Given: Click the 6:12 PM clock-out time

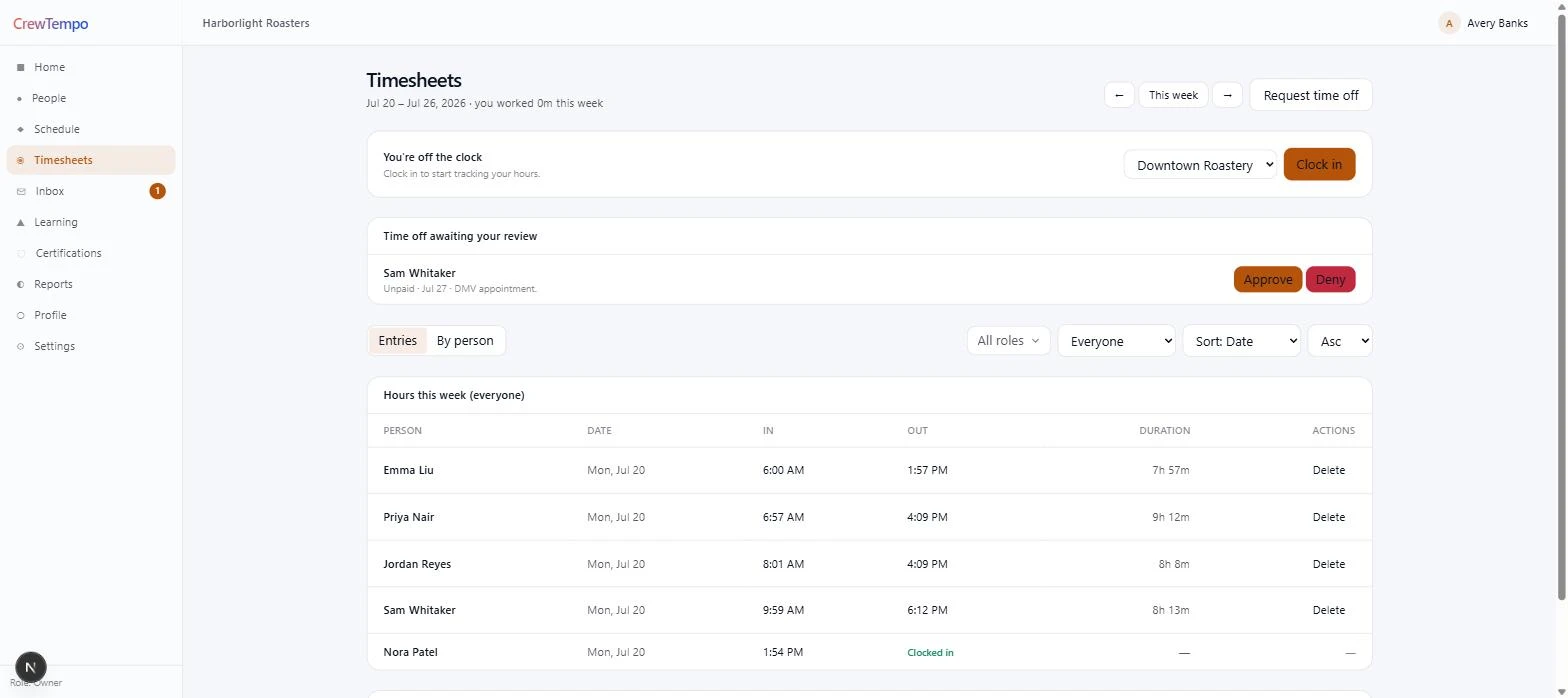Looking at the screenshot, I should [x=927, y=610].
